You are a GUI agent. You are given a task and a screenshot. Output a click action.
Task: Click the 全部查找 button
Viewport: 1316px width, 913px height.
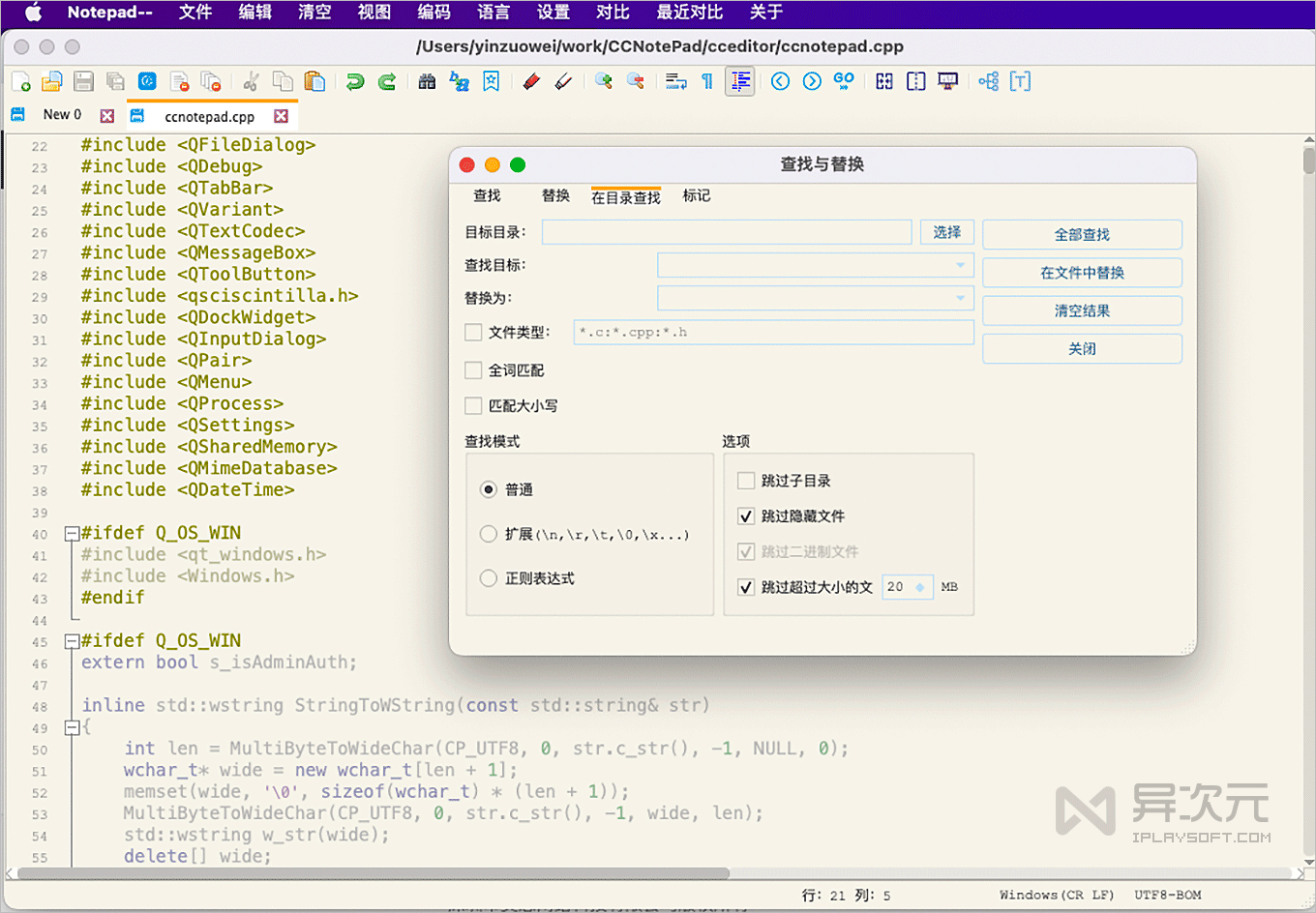tap(1081, 234)
